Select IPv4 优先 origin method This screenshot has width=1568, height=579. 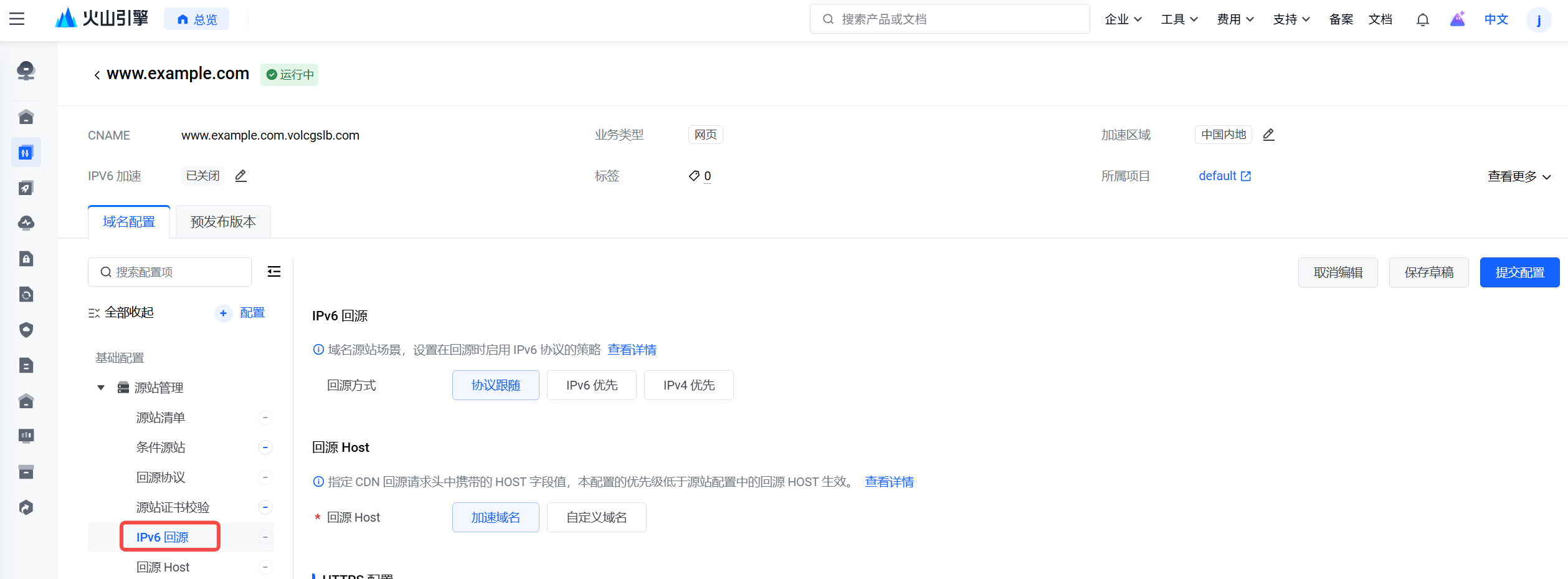click(x=688, y=385)
